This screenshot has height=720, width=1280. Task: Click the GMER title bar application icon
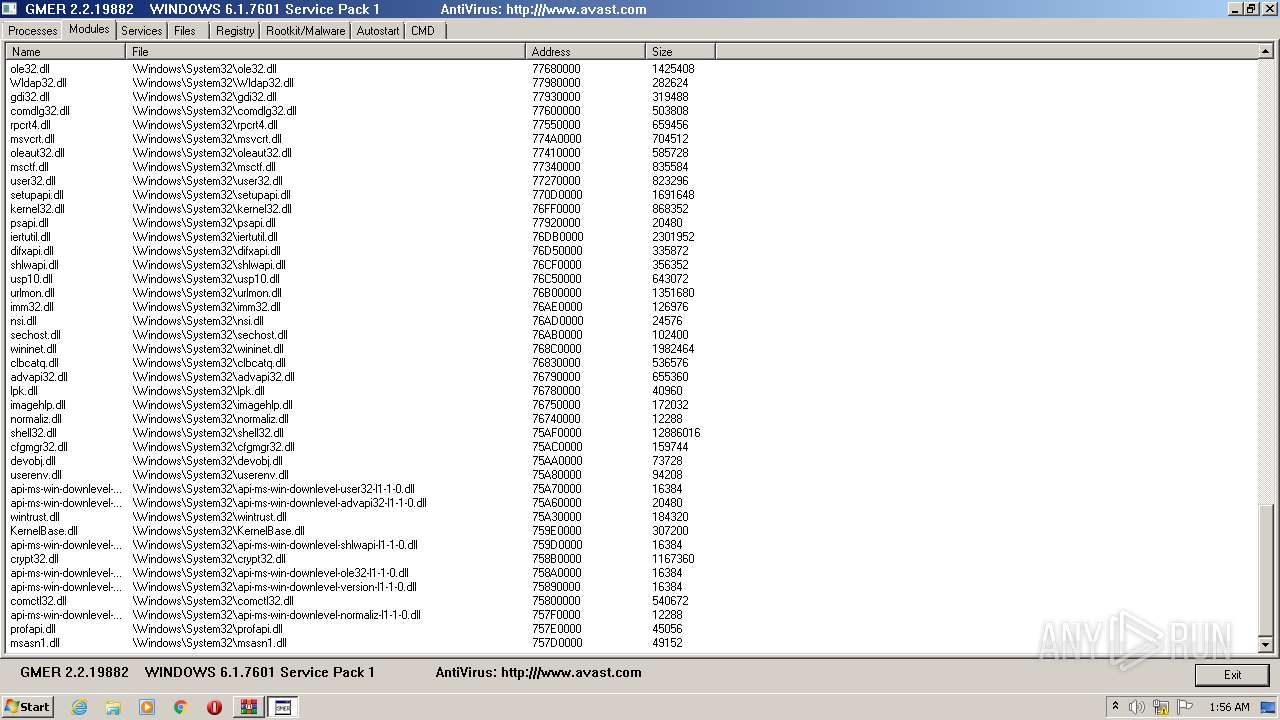pos(9,9)
